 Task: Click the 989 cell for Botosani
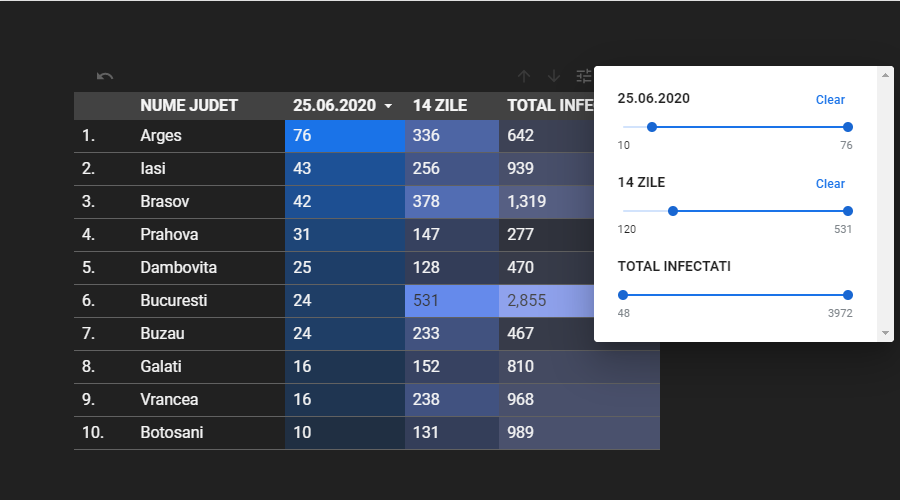click(x=579, y=433)
